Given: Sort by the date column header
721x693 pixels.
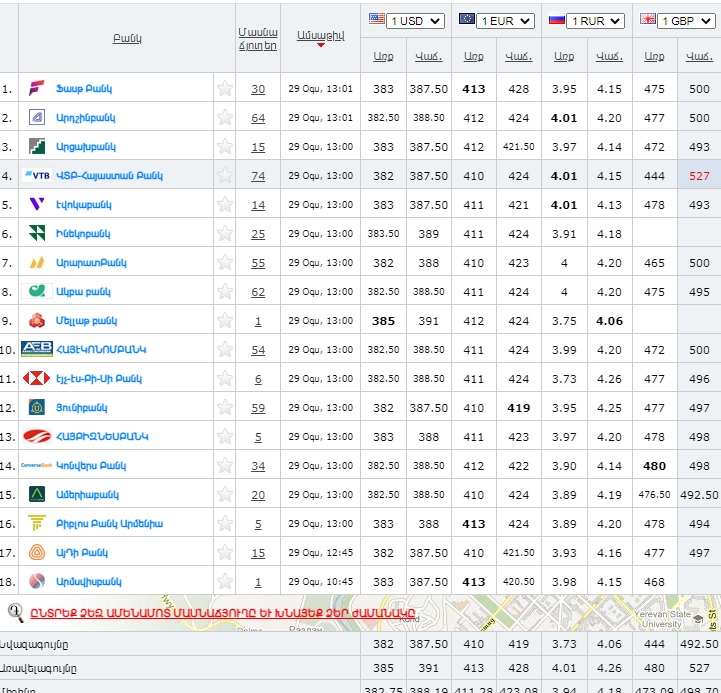Looking at the screenshot, I should tap(320, 34).
